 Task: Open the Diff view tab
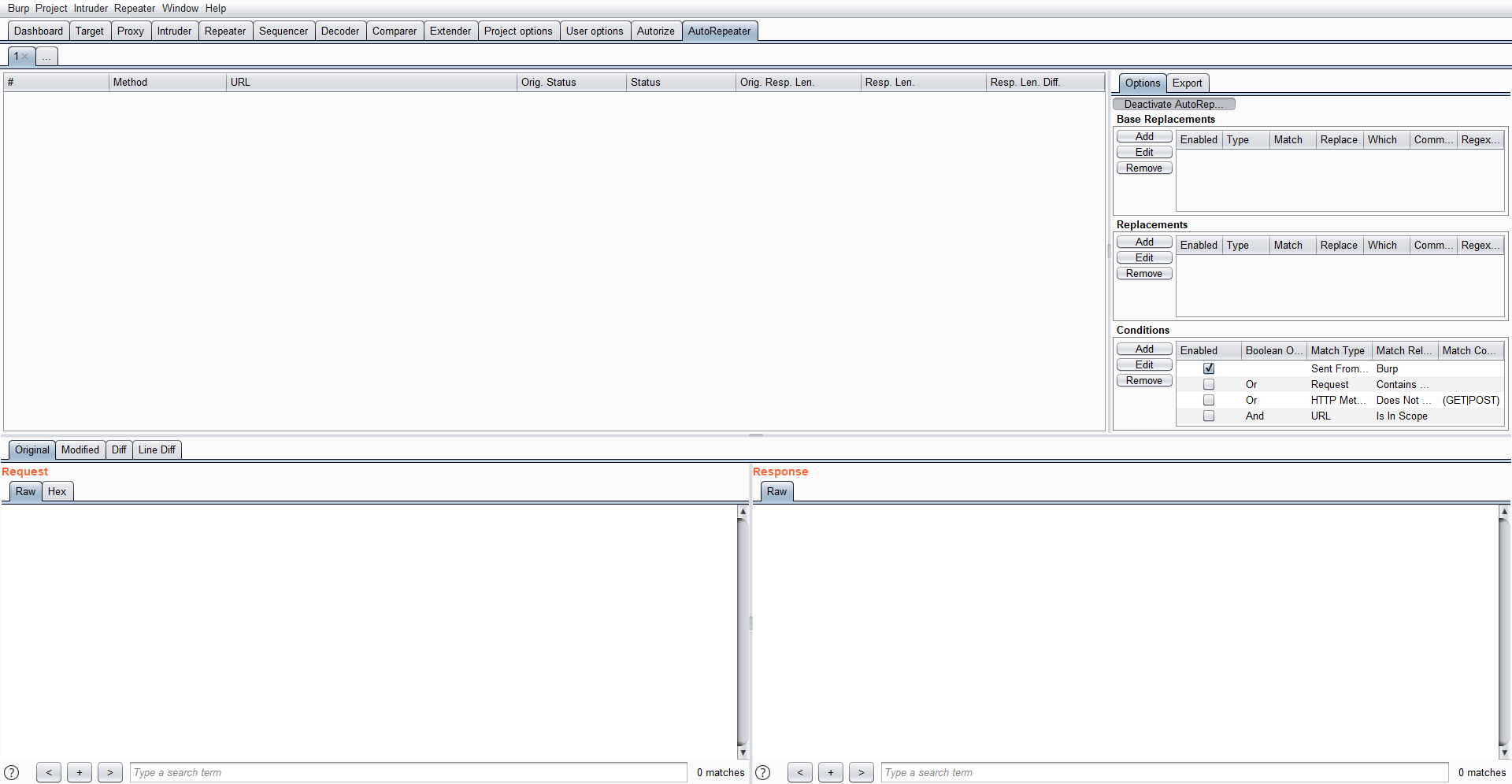(x=119, y=449)
